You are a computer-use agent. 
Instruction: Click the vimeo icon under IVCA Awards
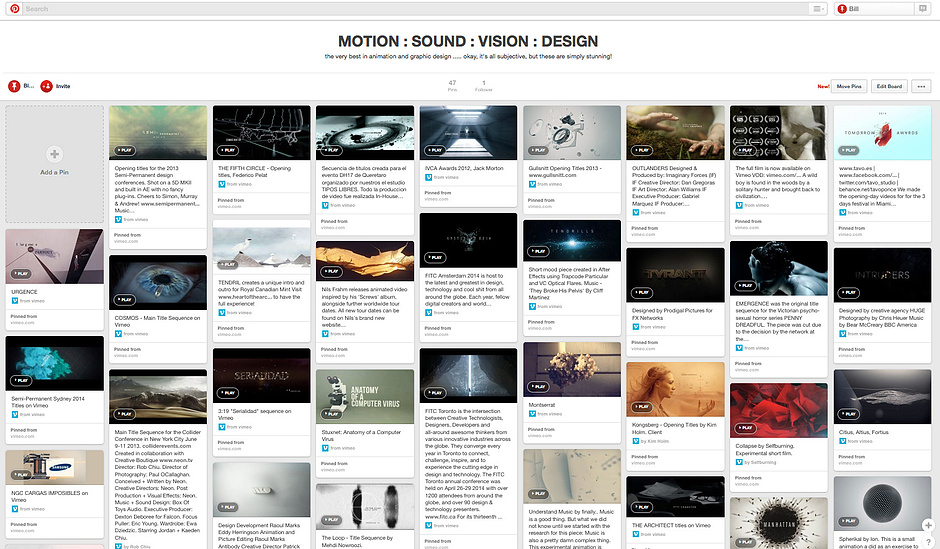(429, 177)
